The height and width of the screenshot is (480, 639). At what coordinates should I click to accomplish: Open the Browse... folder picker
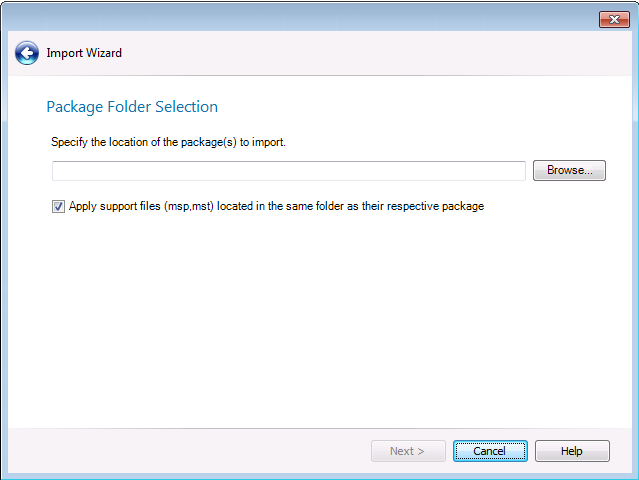pyautogui.click(x=569, y=171)
